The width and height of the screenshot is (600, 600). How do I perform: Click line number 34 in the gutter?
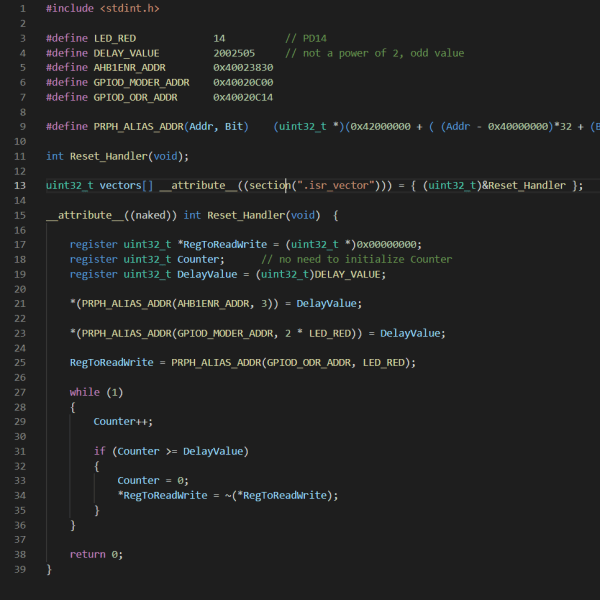[20, 496]
